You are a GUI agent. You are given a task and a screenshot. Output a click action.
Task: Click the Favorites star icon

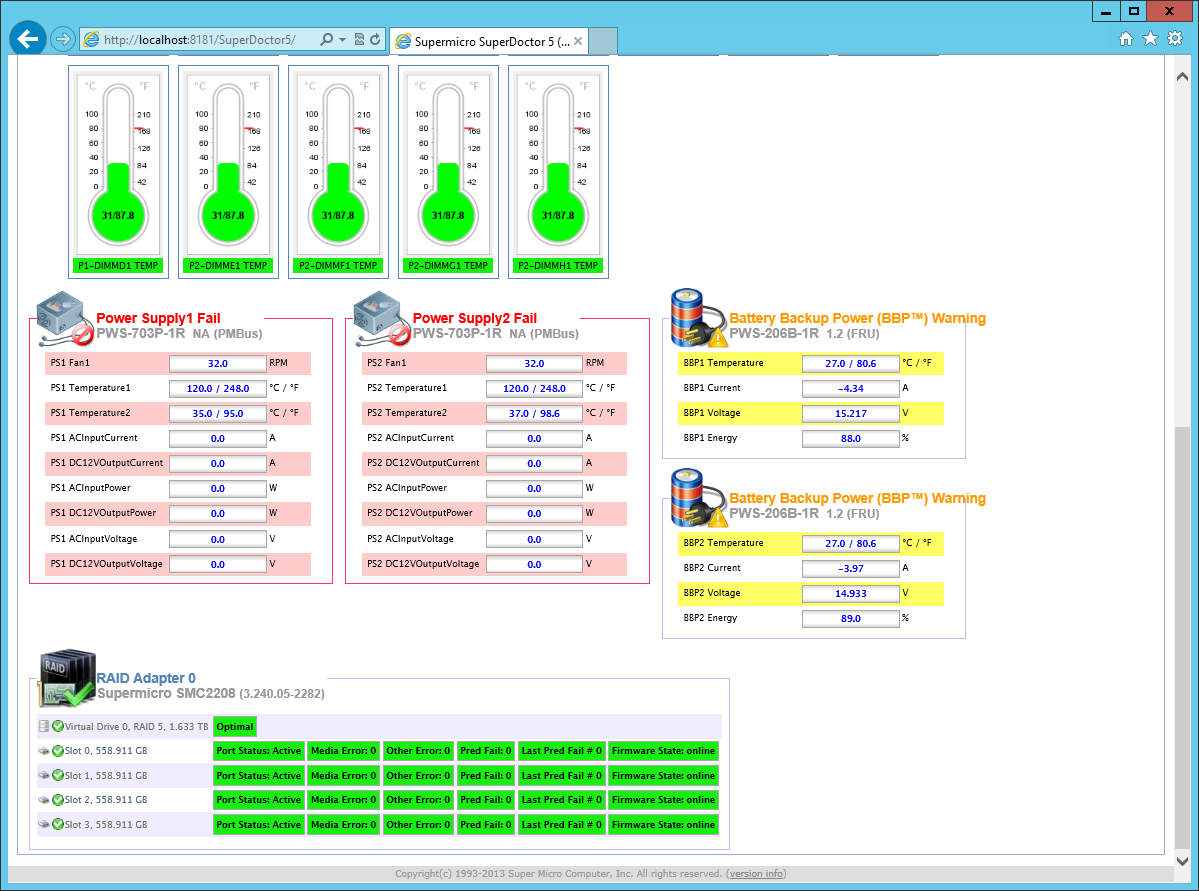1150,39
